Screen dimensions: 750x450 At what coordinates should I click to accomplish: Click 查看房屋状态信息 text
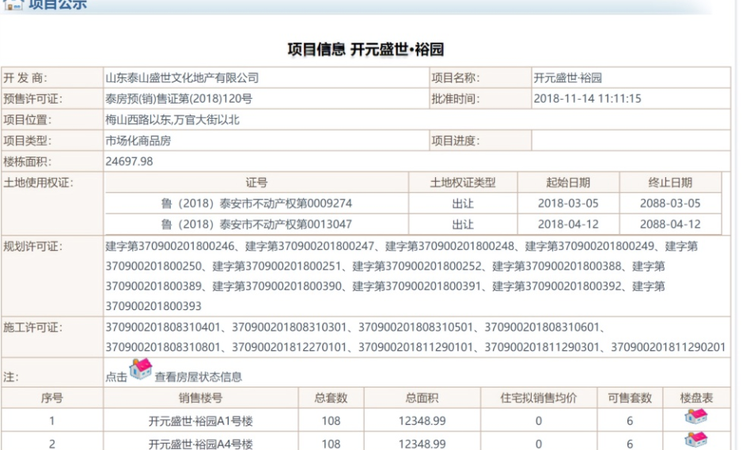click(198, 377)
